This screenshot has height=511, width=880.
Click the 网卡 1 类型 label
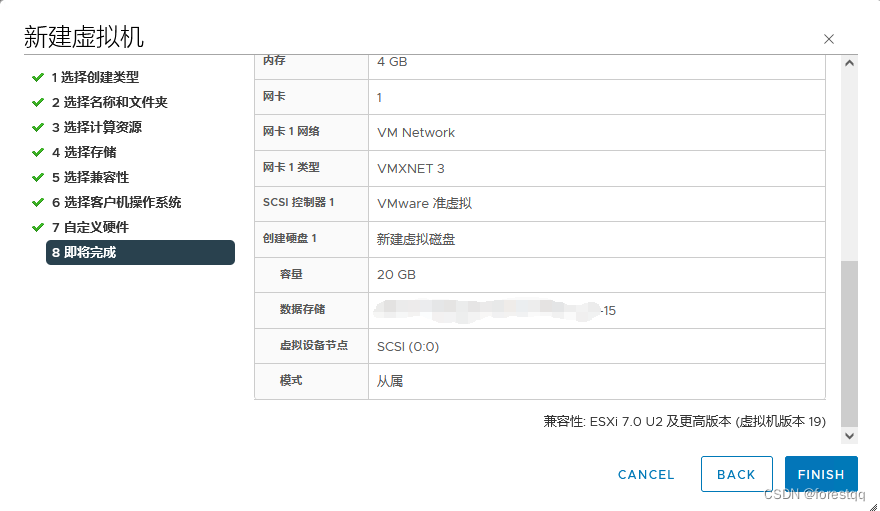click(291, 167)
